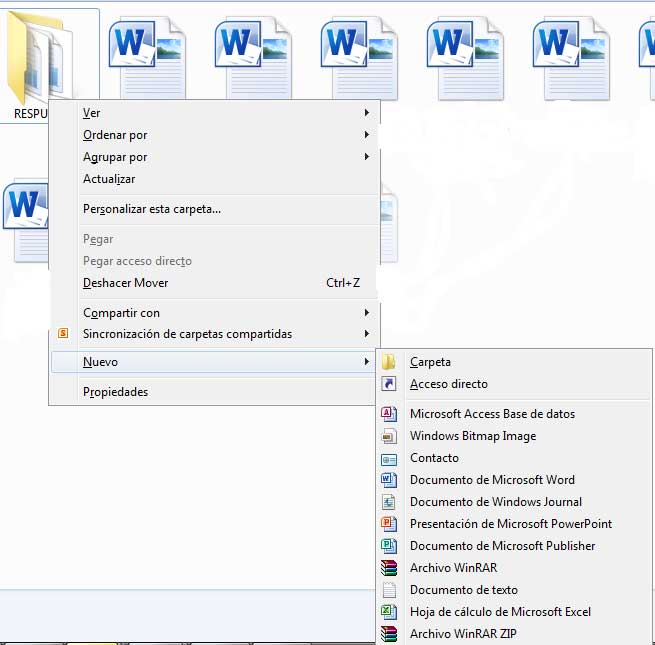Create Documento de Windows Journal

pyautogui.click(x=514, y=502)
